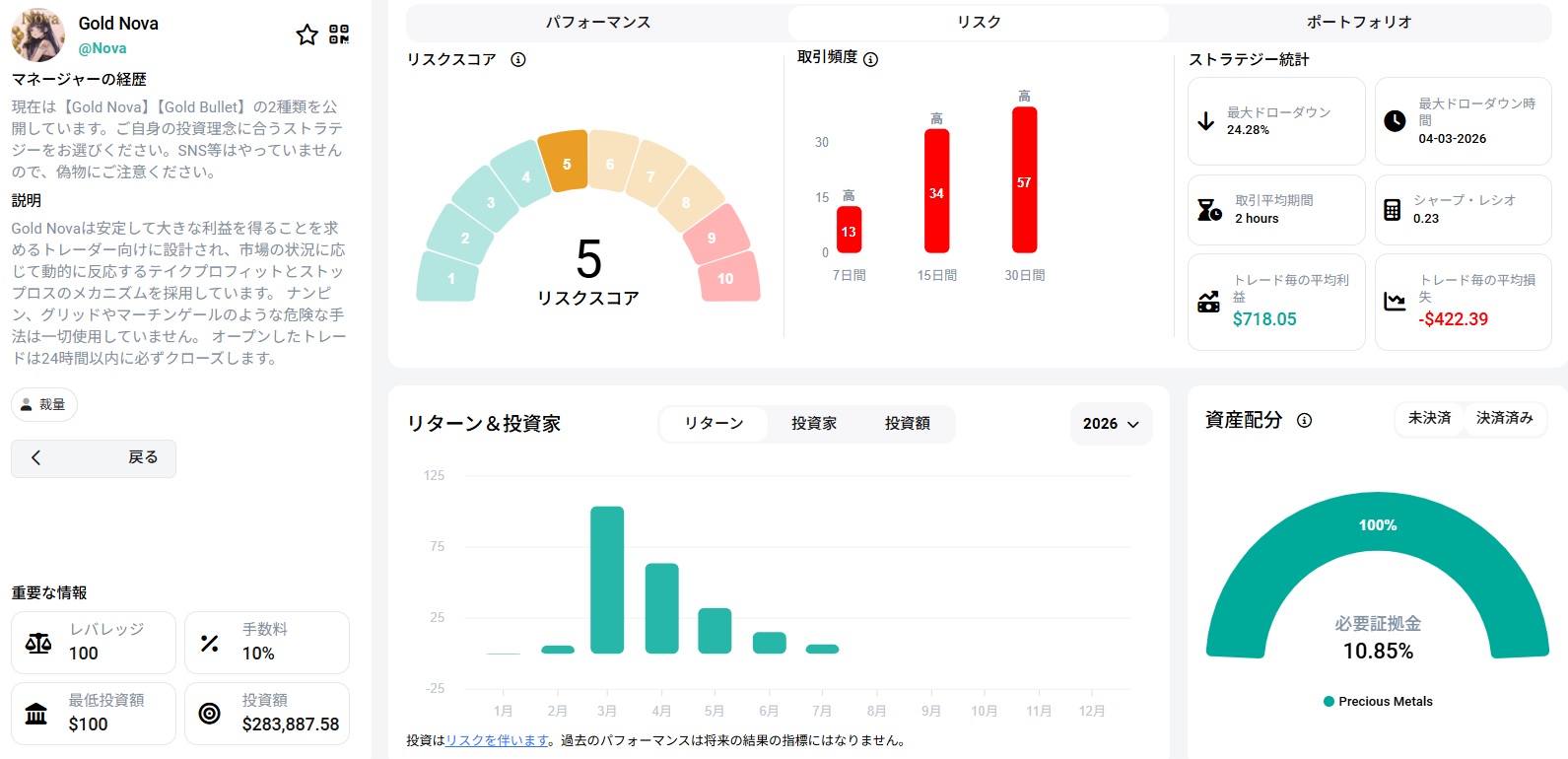Image resolution: width=1568 pixels, height=759 pixels.
Task: Click the $100 minimum investment value
Action: [88, 724]
